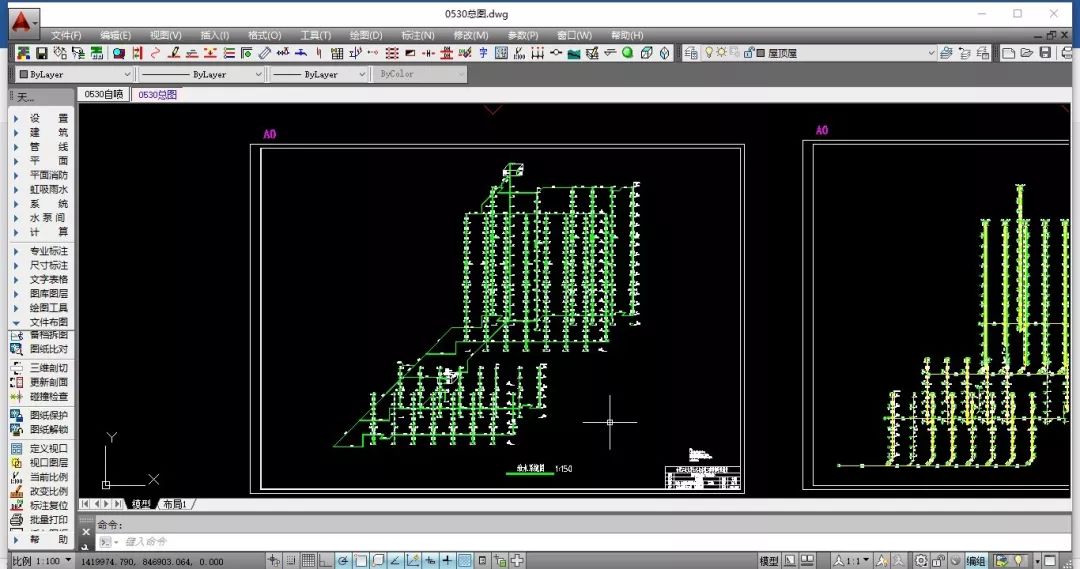Image resolution: width=1080 pixels, height=569 pixels.
Task: Toggle grid display in the status bar
Action: [309, 561]
